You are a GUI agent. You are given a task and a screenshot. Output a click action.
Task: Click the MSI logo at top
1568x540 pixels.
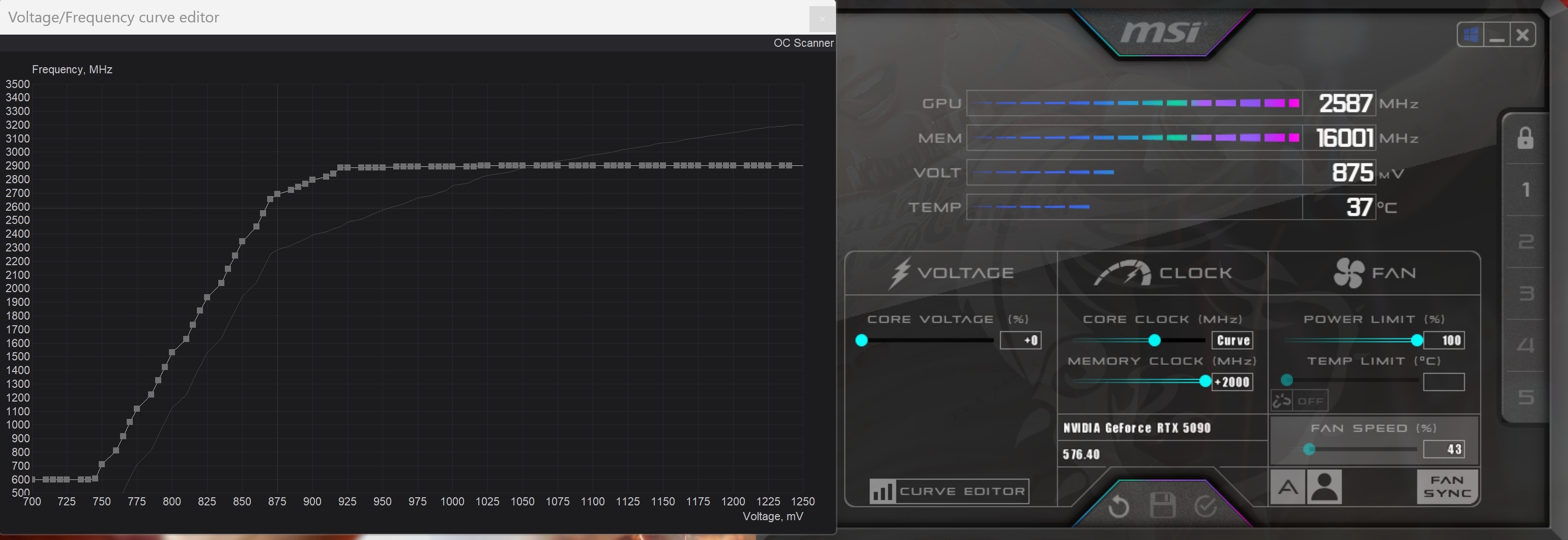[1163, 32]
